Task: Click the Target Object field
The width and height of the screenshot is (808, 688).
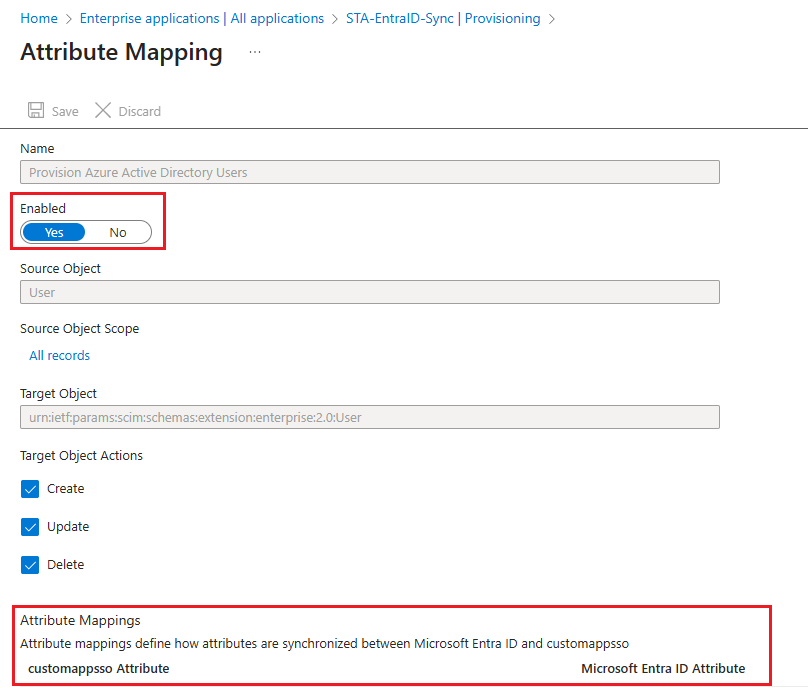Action: tap(370, 417)
